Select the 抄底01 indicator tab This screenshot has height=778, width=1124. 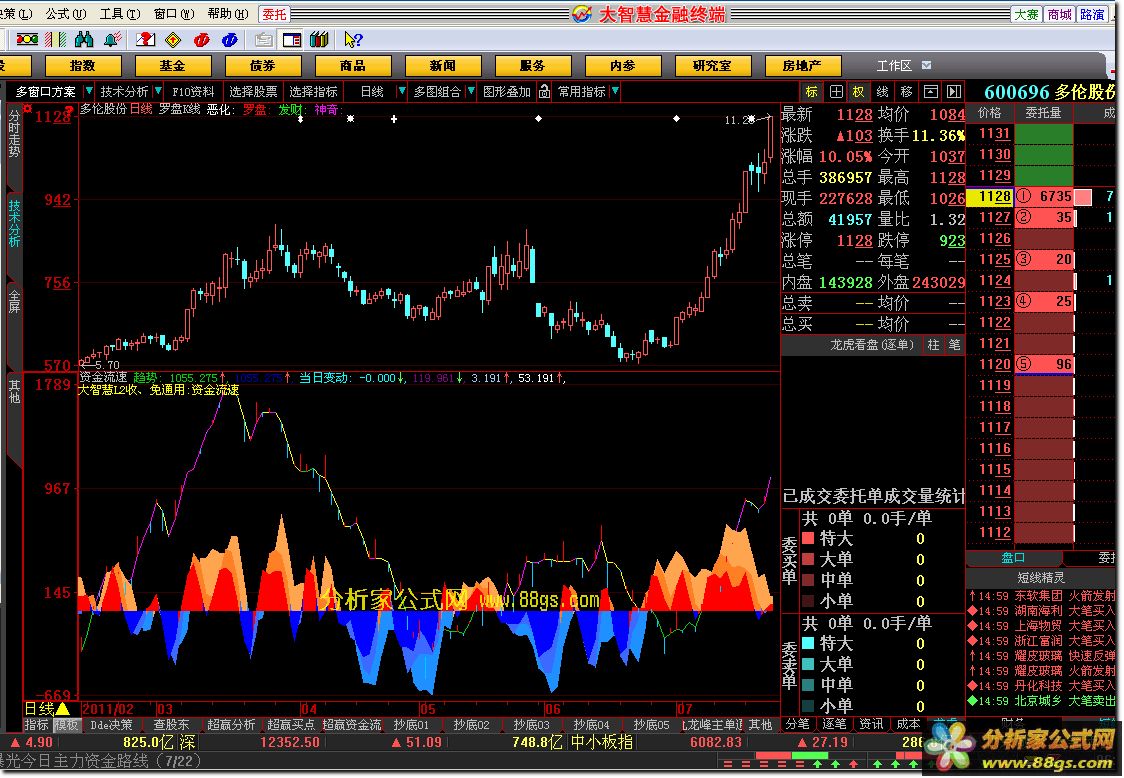click(411, 725)
